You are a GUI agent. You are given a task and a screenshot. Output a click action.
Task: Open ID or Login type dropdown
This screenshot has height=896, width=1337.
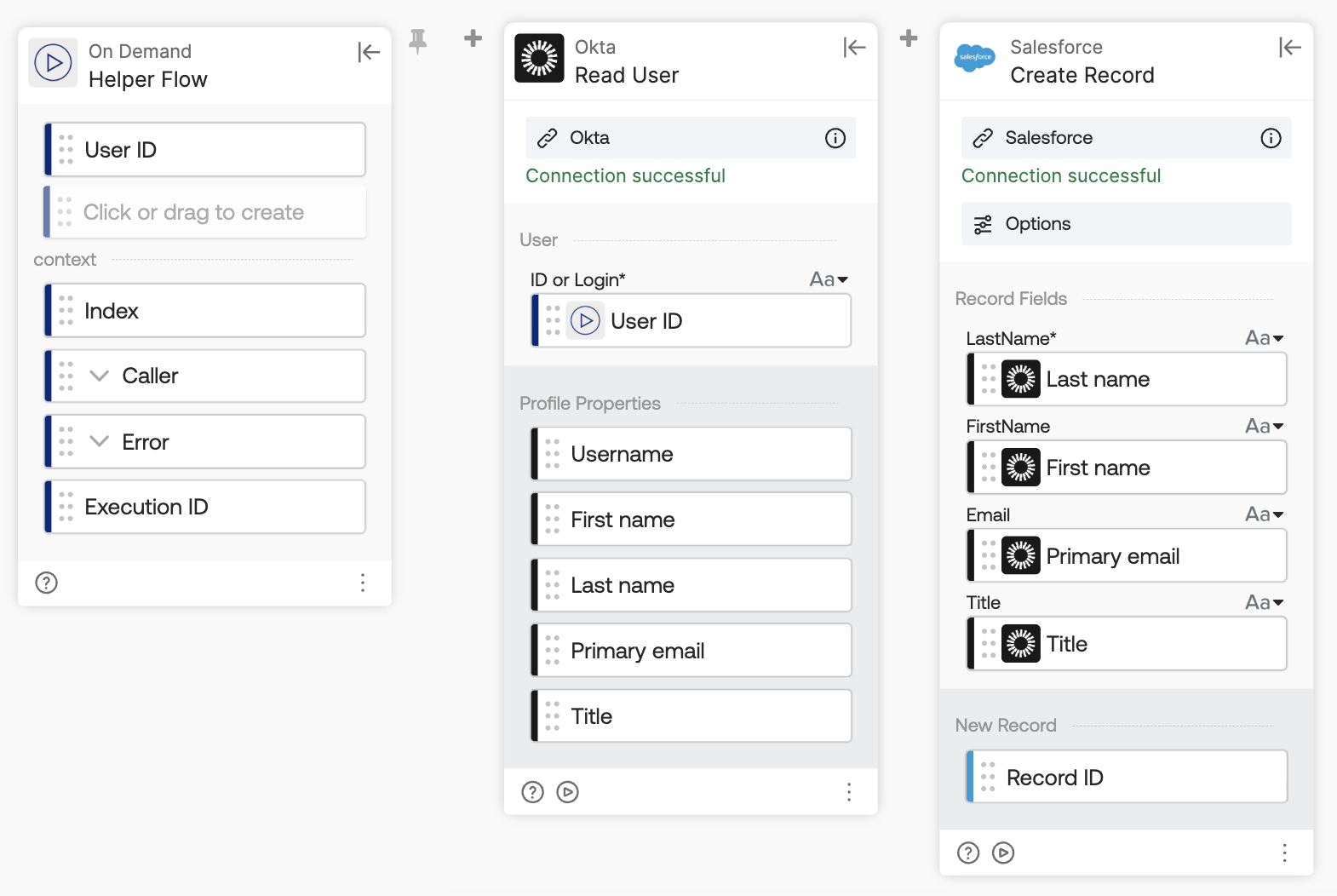[829, 279]
